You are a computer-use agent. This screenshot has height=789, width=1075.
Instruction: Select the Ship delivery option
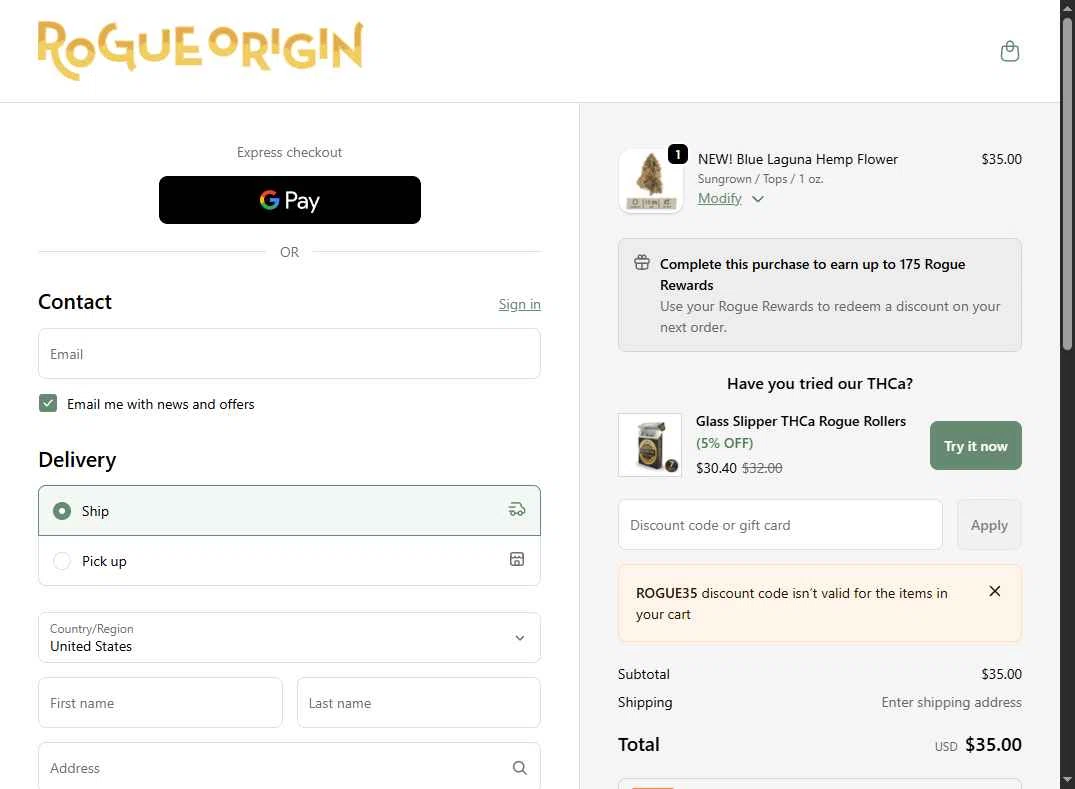click(x=289, y=511)
